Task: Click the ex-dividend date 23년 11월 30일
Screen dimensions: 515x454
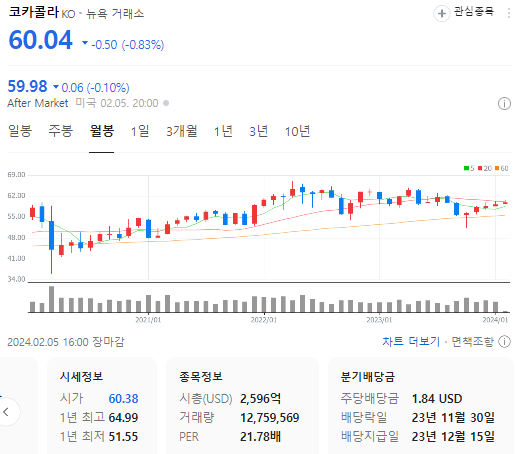Action: pos(453,418)
